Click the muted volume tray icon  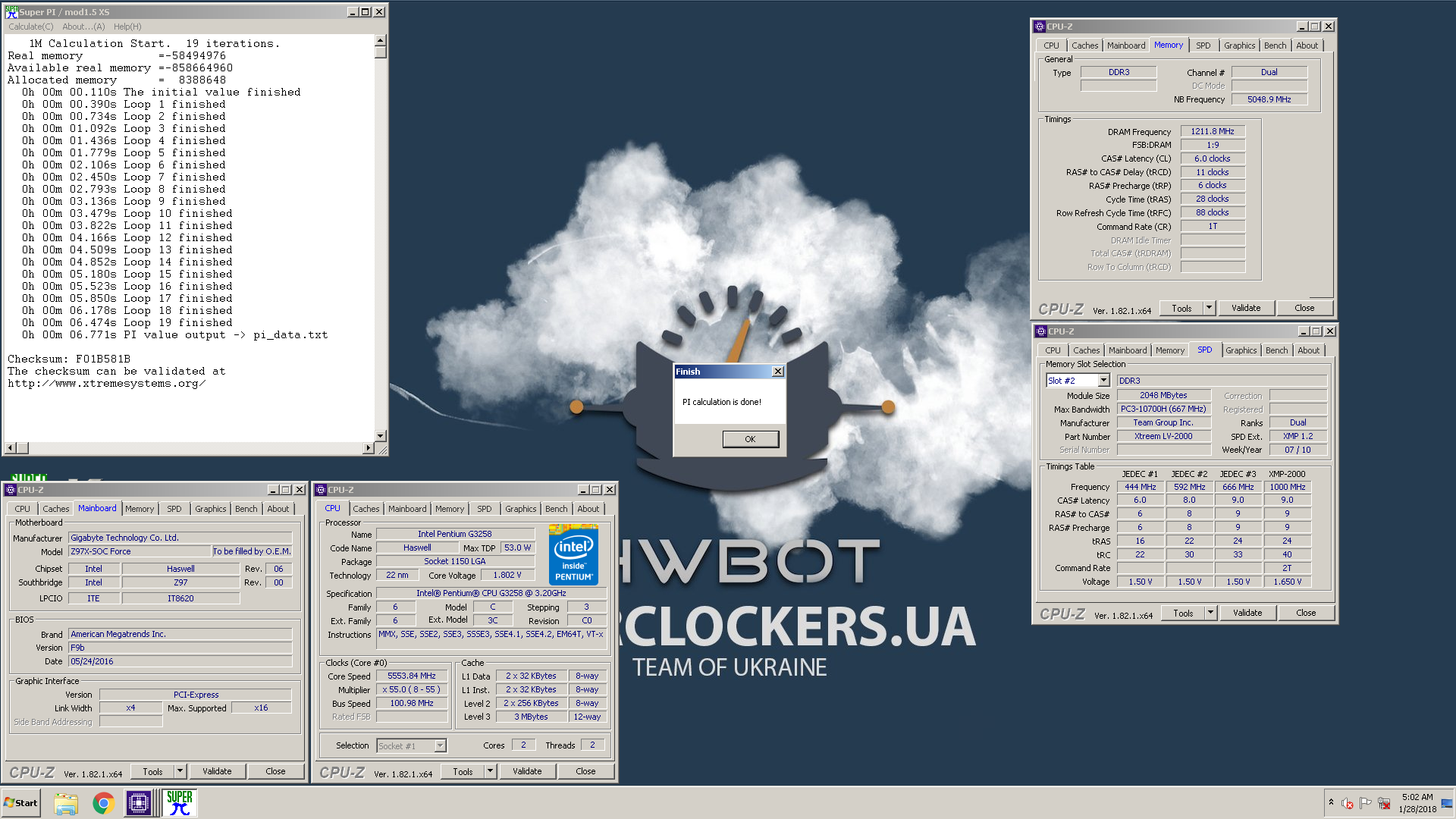(1348, 803)
